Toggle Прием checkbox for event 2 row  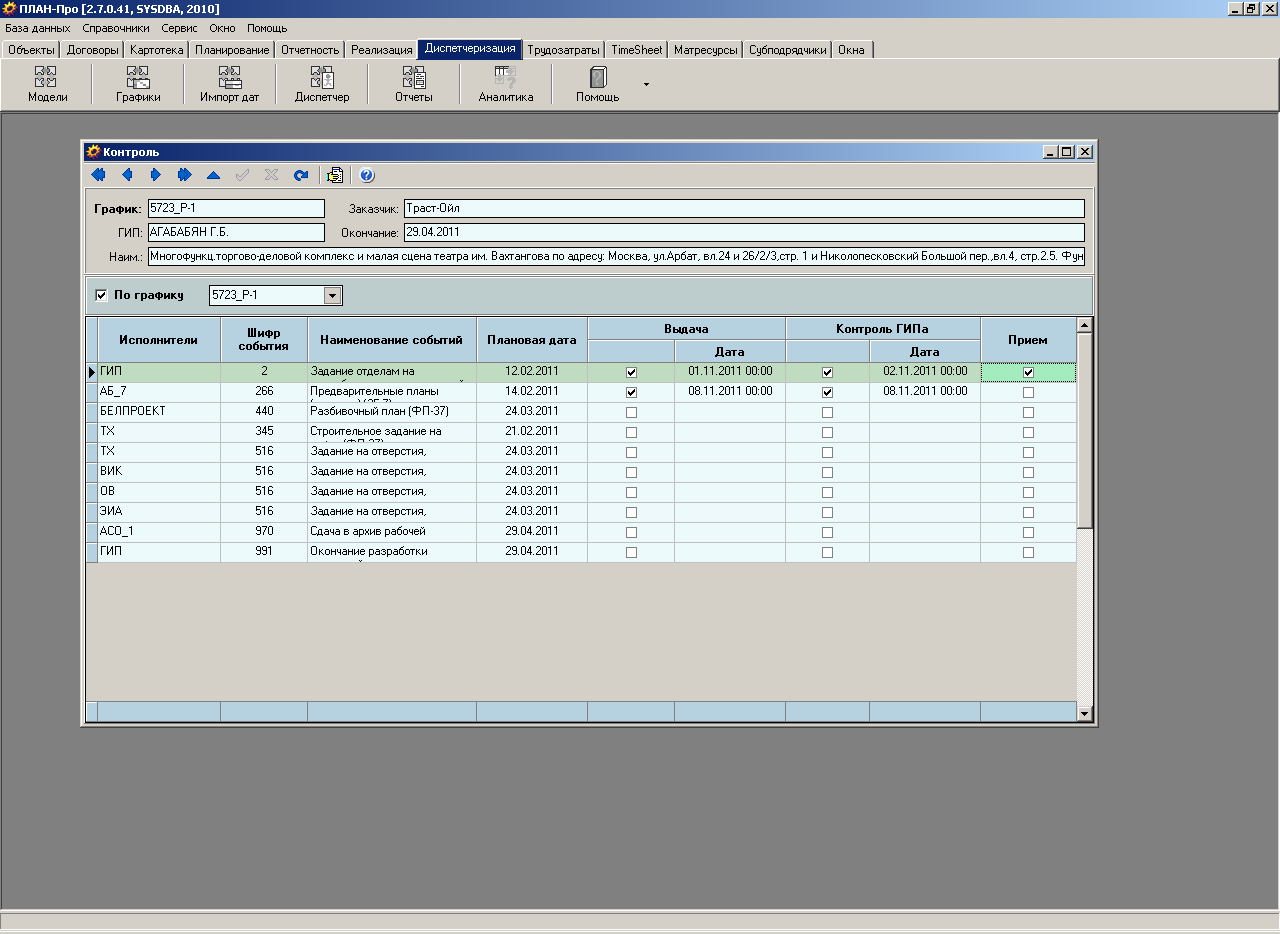coord(1028,372)
